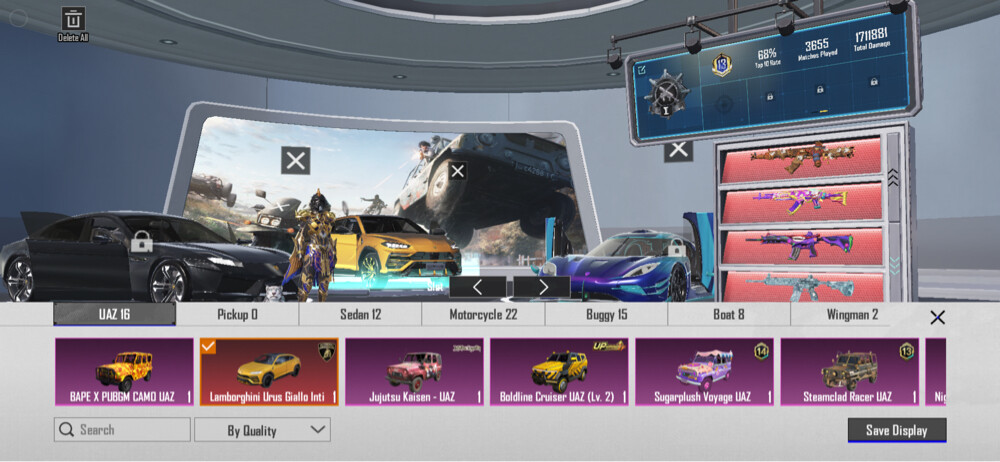
Task: Tap the lock icon on the blue sports car
Action: 676,248
